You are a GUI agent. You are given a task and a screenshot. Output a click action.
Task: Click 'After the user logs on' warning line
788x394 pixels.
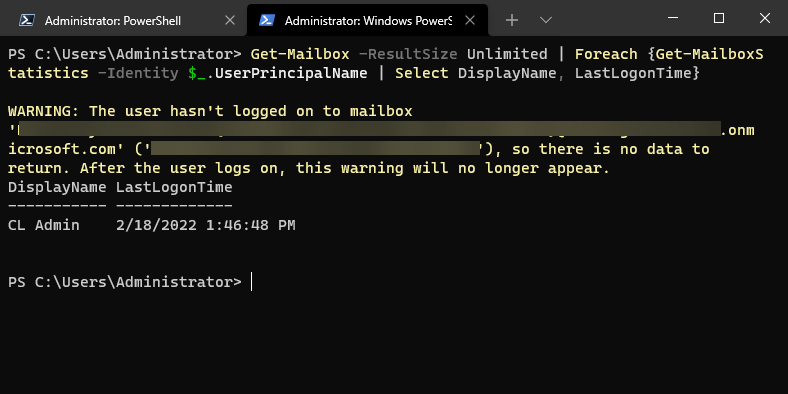tap(309, 168)
